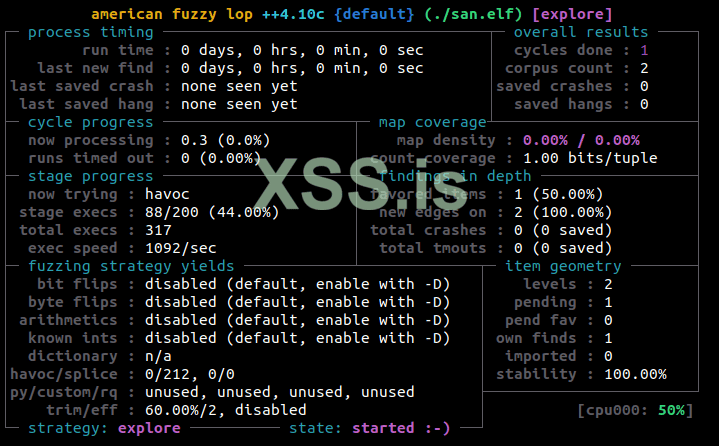
Task: Click the map density 0.00% value
Action: click(581, 140)
